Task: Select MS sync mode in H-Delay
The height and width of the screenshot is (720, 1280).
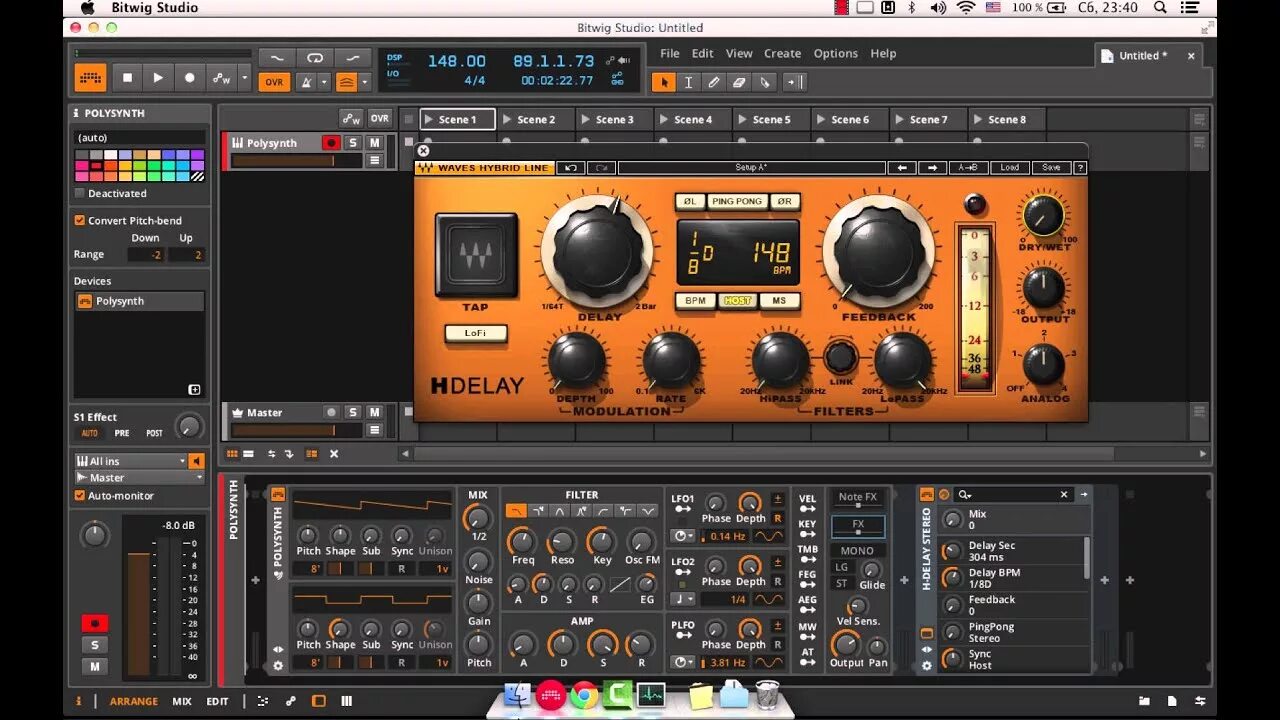Action: tap(779, 300)
